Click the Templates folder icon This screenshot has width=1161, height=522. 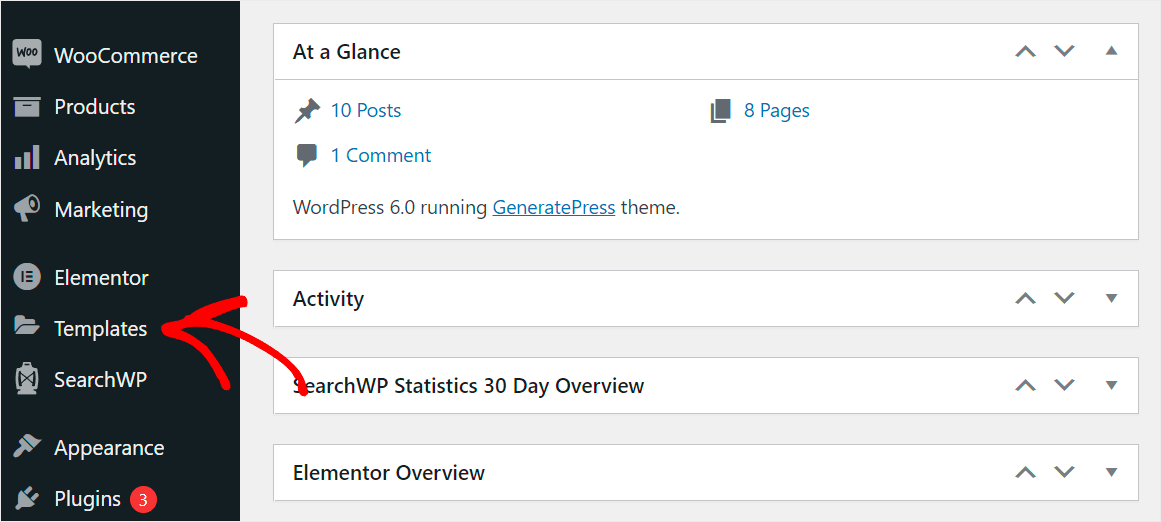[27, 326]
